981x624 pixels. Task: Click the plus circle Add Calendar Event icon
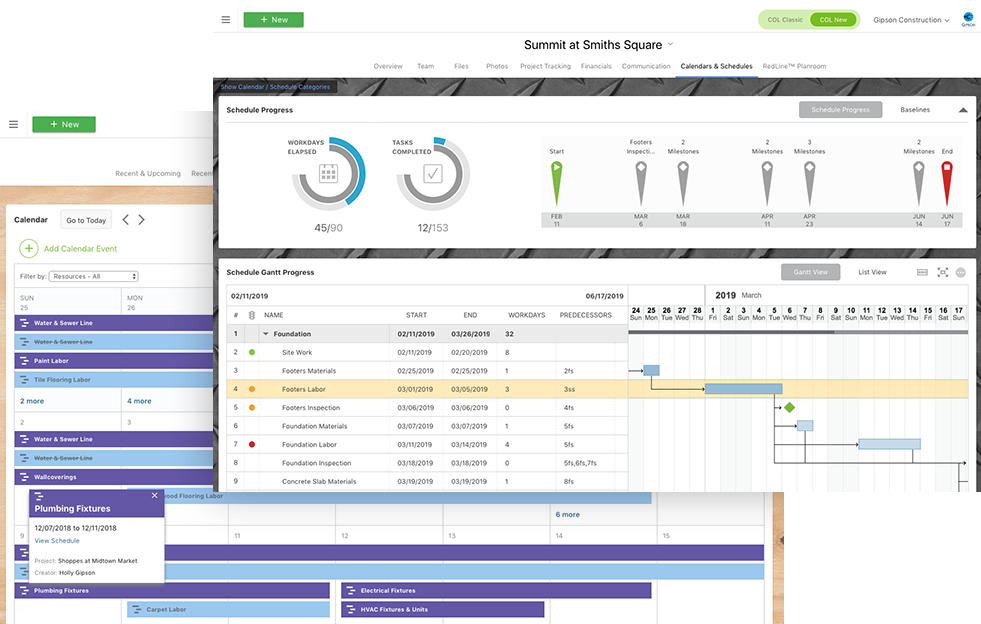click(x=29, y=248)
